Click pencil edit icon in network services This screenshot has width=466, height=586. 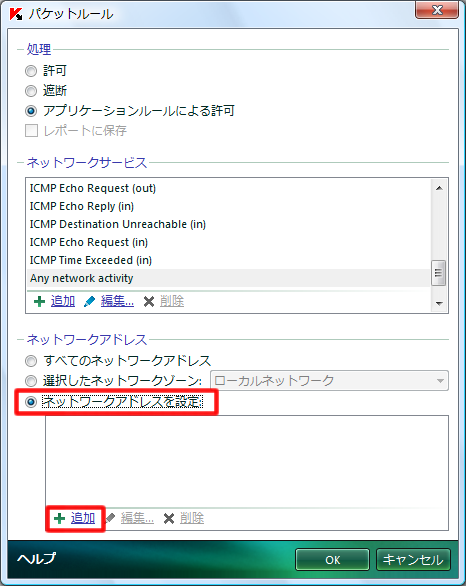[89, 302]
